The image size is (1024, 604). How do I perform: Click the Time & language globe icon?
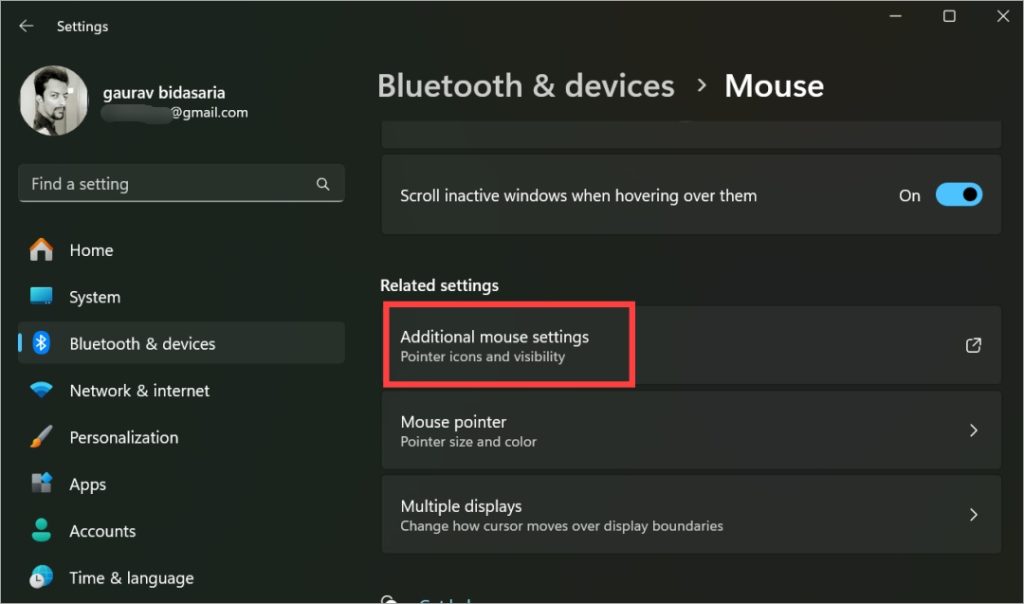click(x=41, y=577)
